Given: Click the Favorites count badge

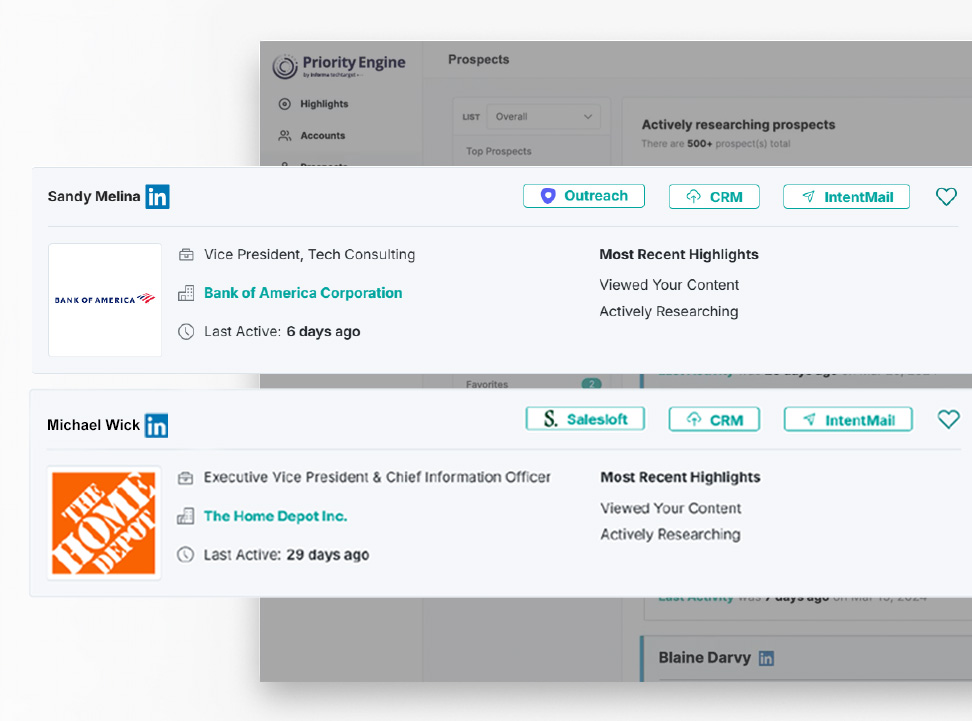Looking at the screenshot, I should coord(591,384).
